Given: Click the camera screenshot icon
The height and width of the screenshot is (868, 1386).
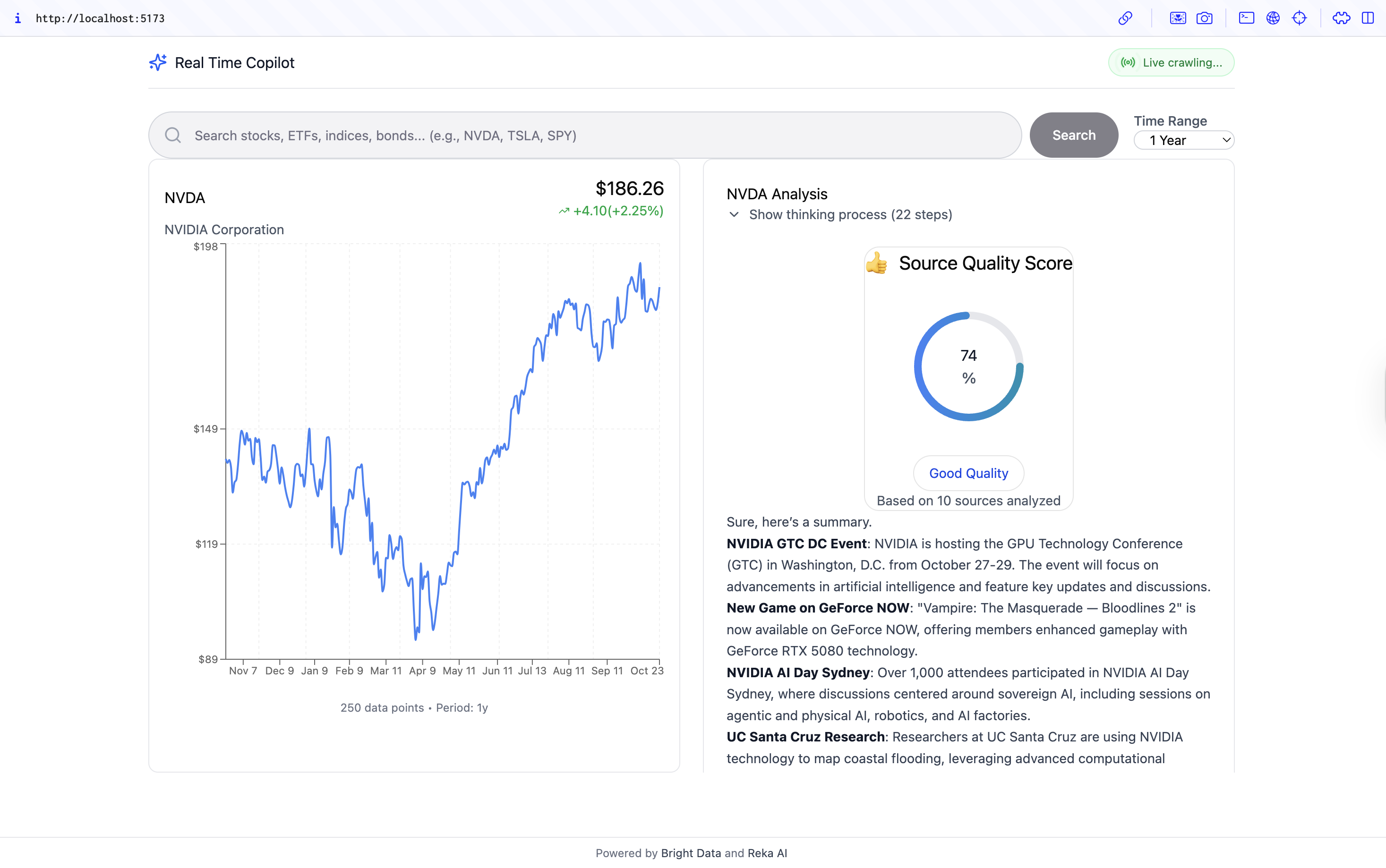Looking at the screenshot, I should click(x=1204, y=18).
